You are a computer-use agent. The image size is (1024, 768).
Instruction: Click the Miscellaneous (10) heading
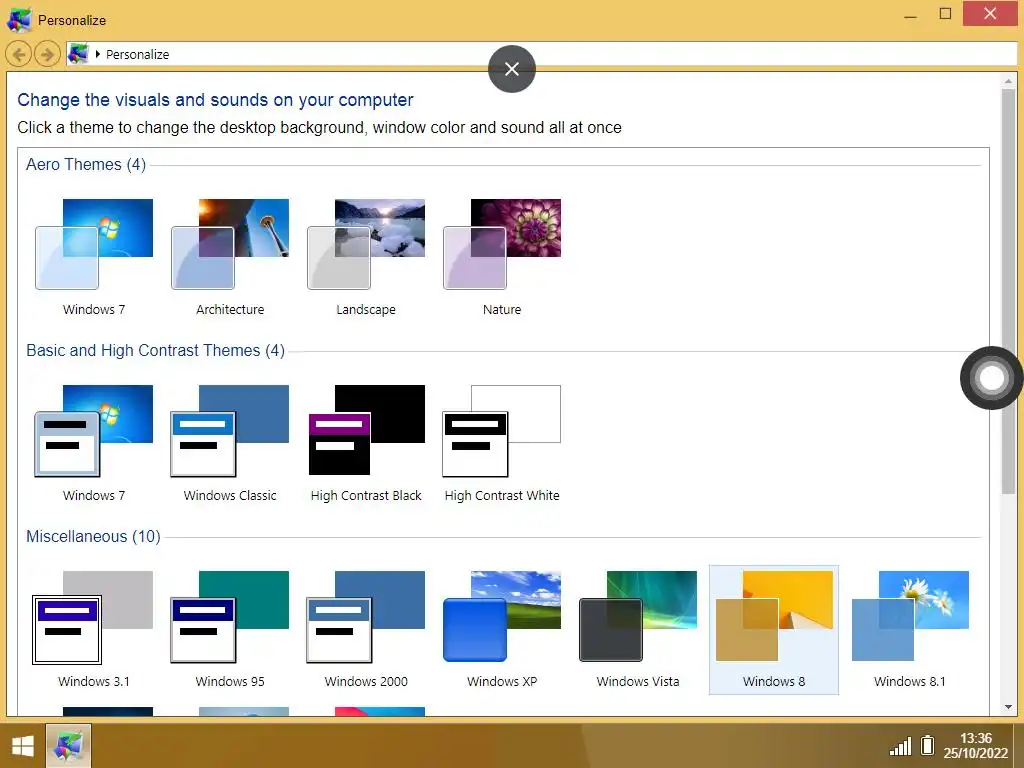93,537
